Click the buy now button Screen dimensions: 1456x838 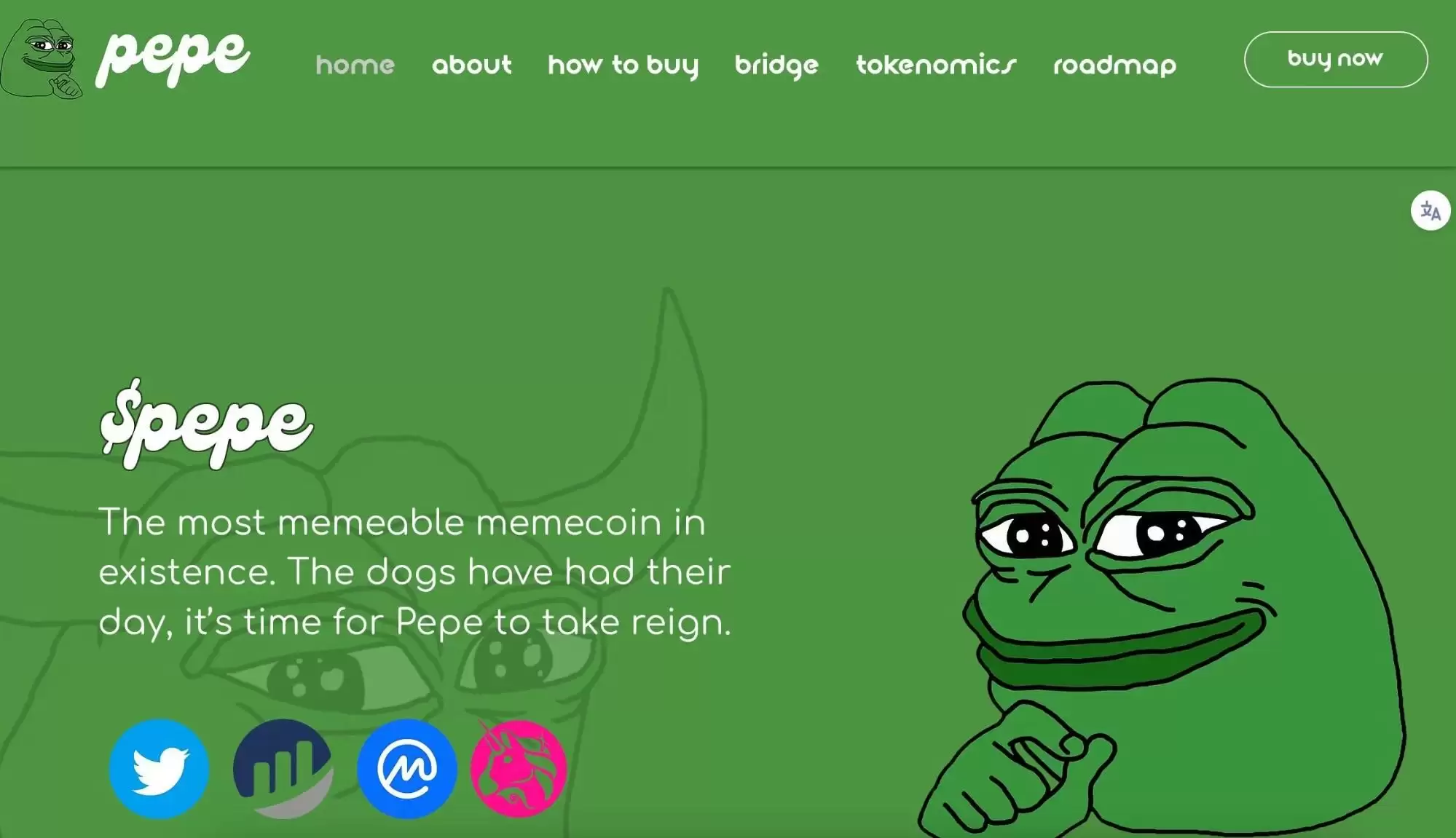(x=1335, y=59)
